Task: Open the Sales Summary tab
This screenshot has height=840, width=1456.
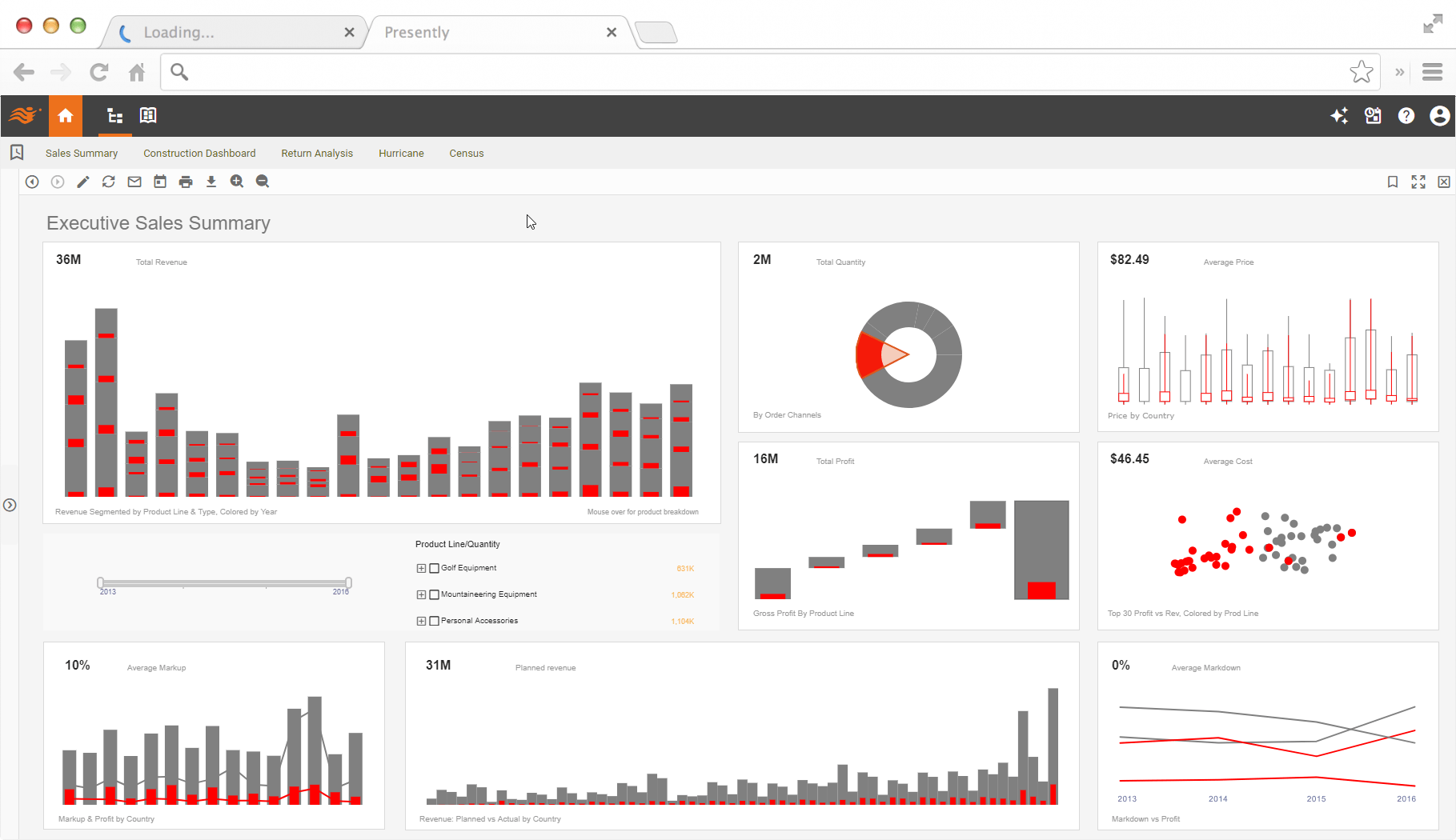Action: click(82, 153)
